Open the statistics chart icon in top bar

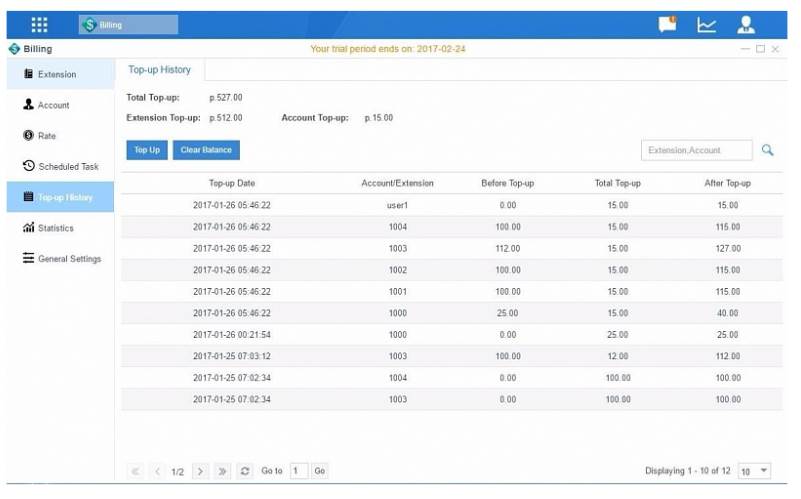[x=707, y=25]
